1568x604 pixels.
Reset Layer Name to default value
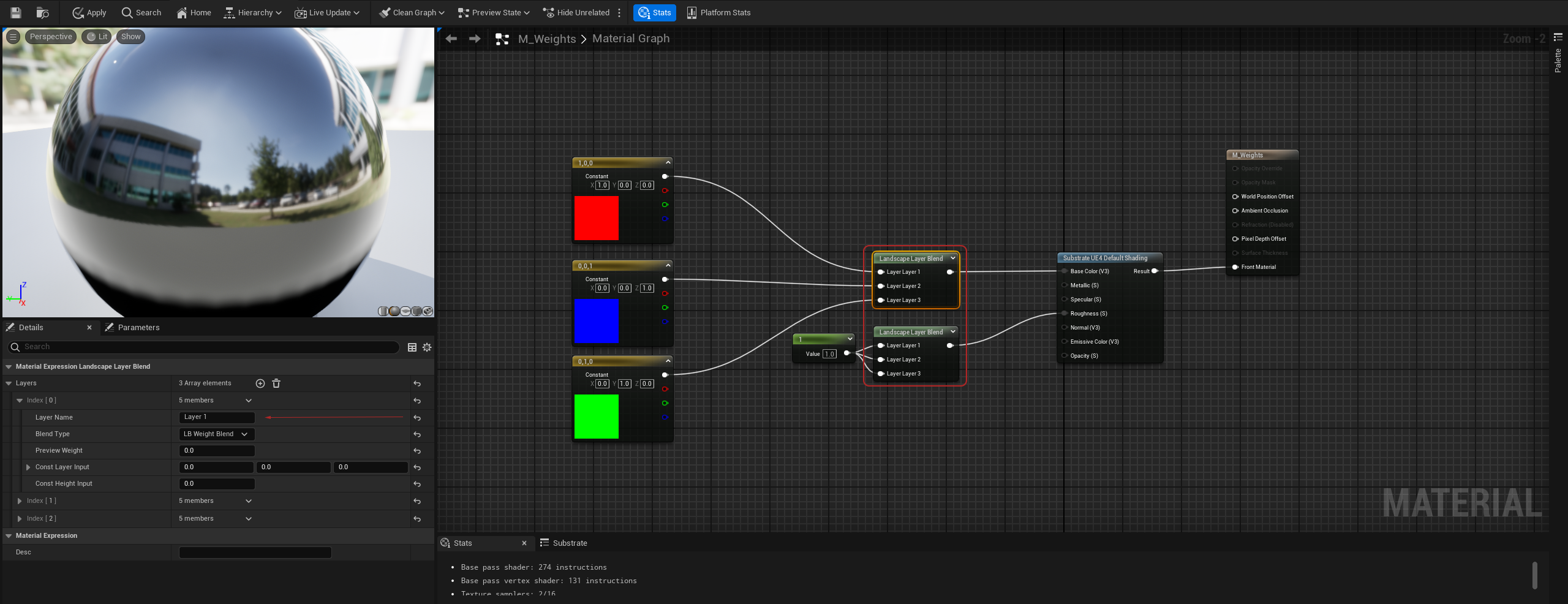pos(417,418)
